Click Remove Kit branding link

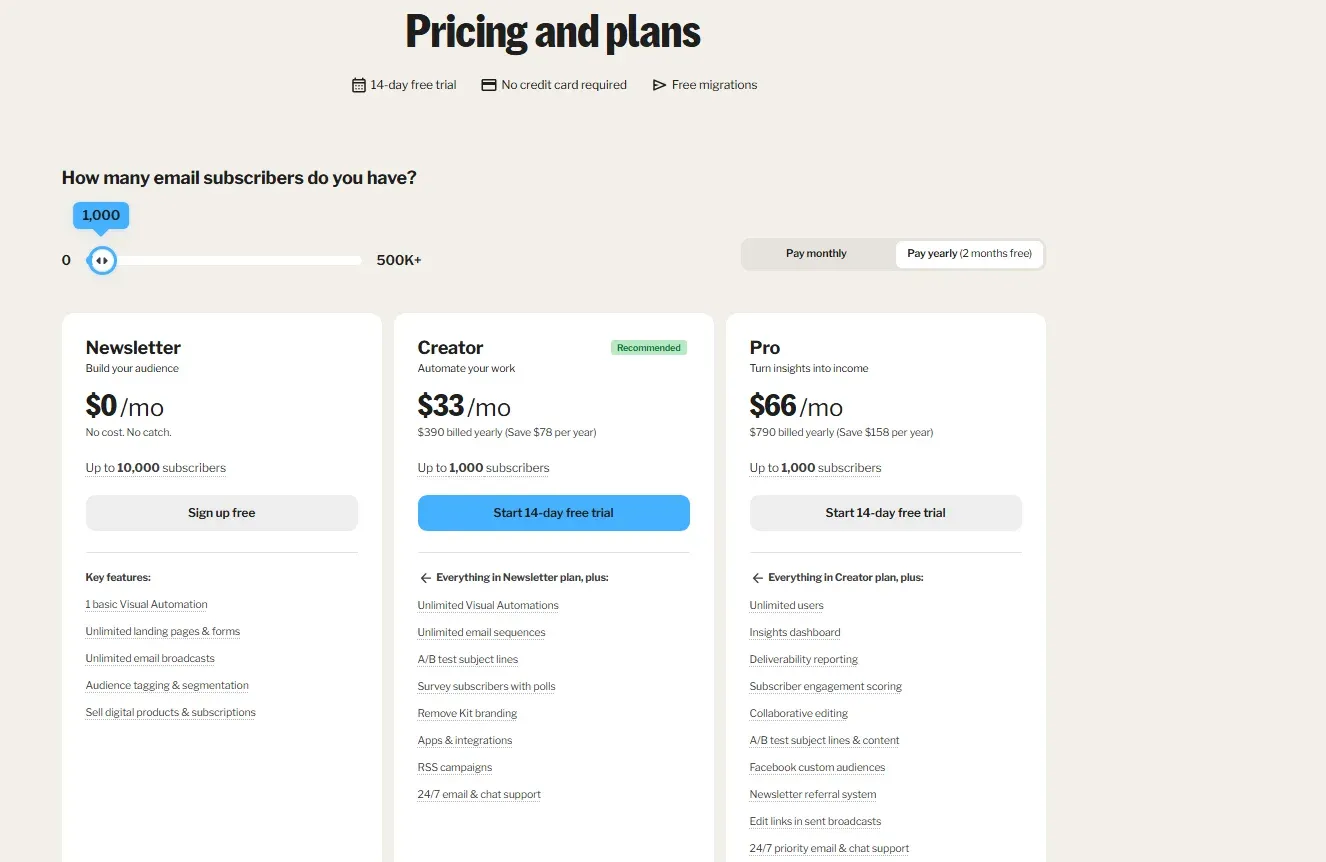pos(467,713)
